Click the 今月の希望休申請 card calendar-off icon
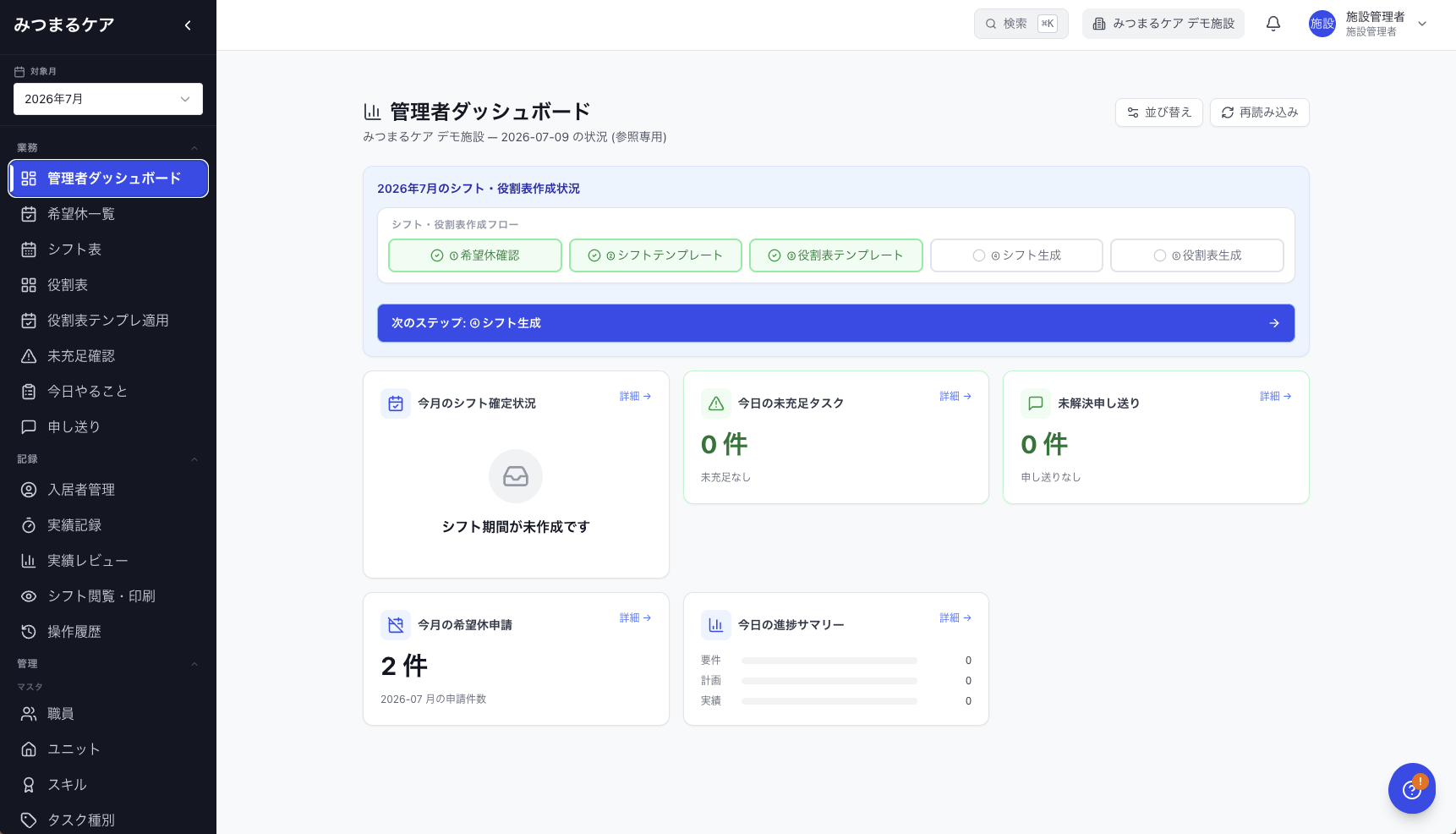 [x=396, y=625]
